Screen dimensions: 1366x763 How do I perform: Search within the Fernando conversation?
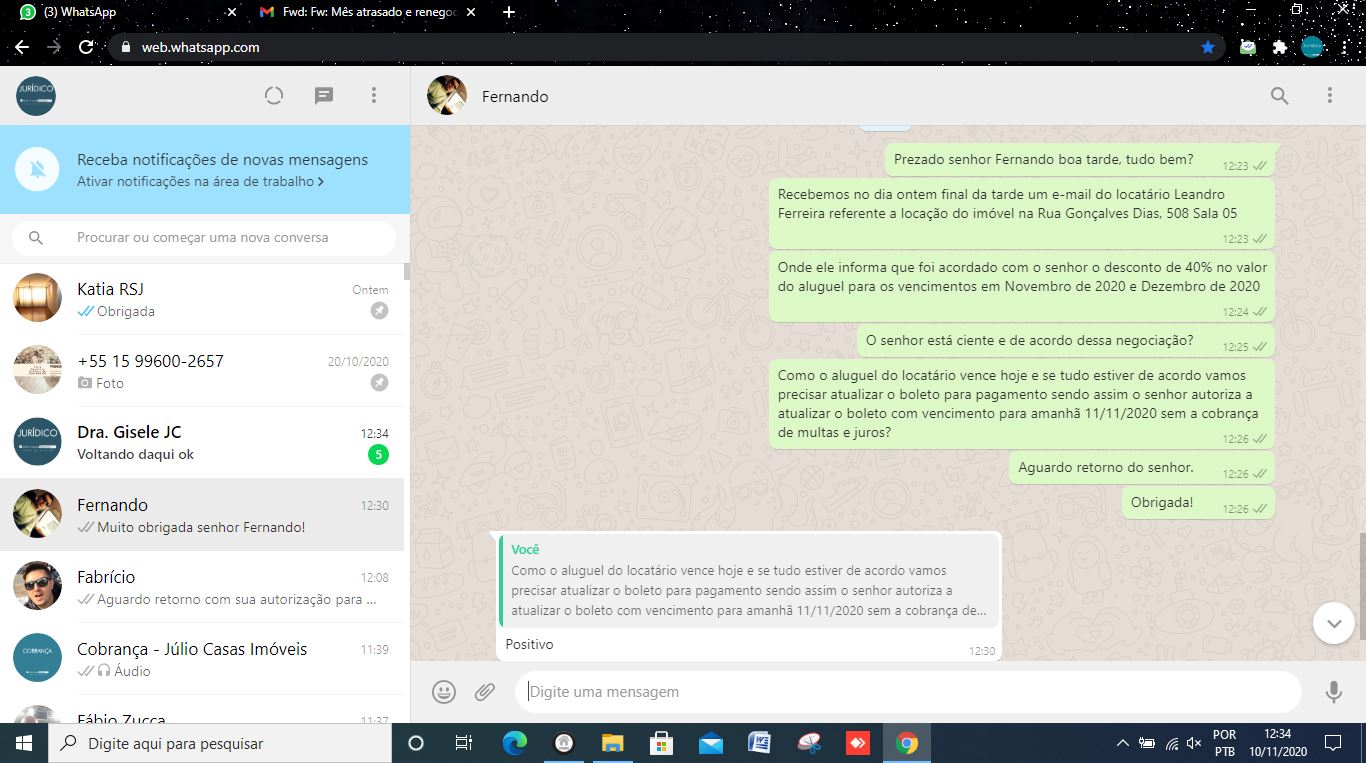(x=1279, y=96)
